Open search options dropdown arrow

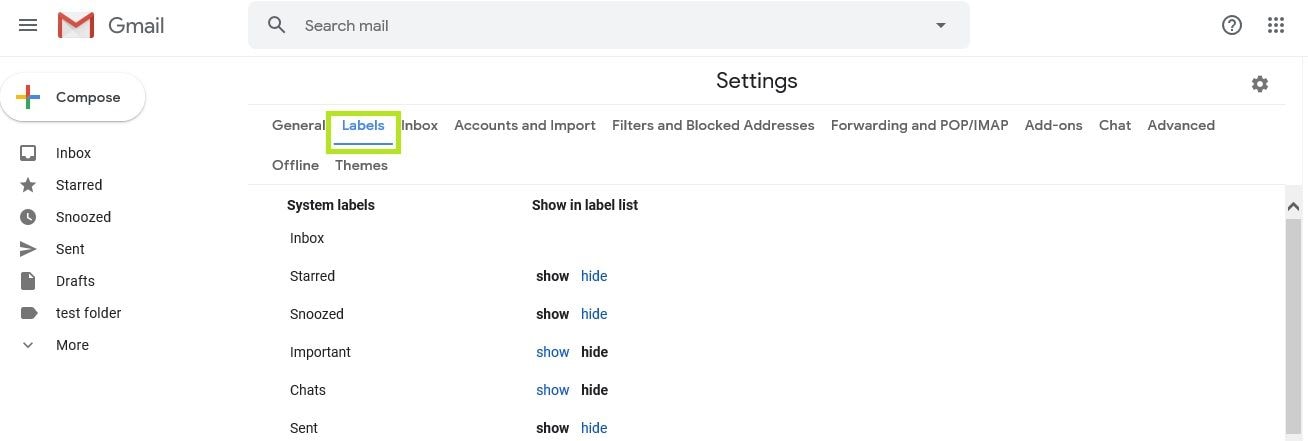click(x=940, y=25)
